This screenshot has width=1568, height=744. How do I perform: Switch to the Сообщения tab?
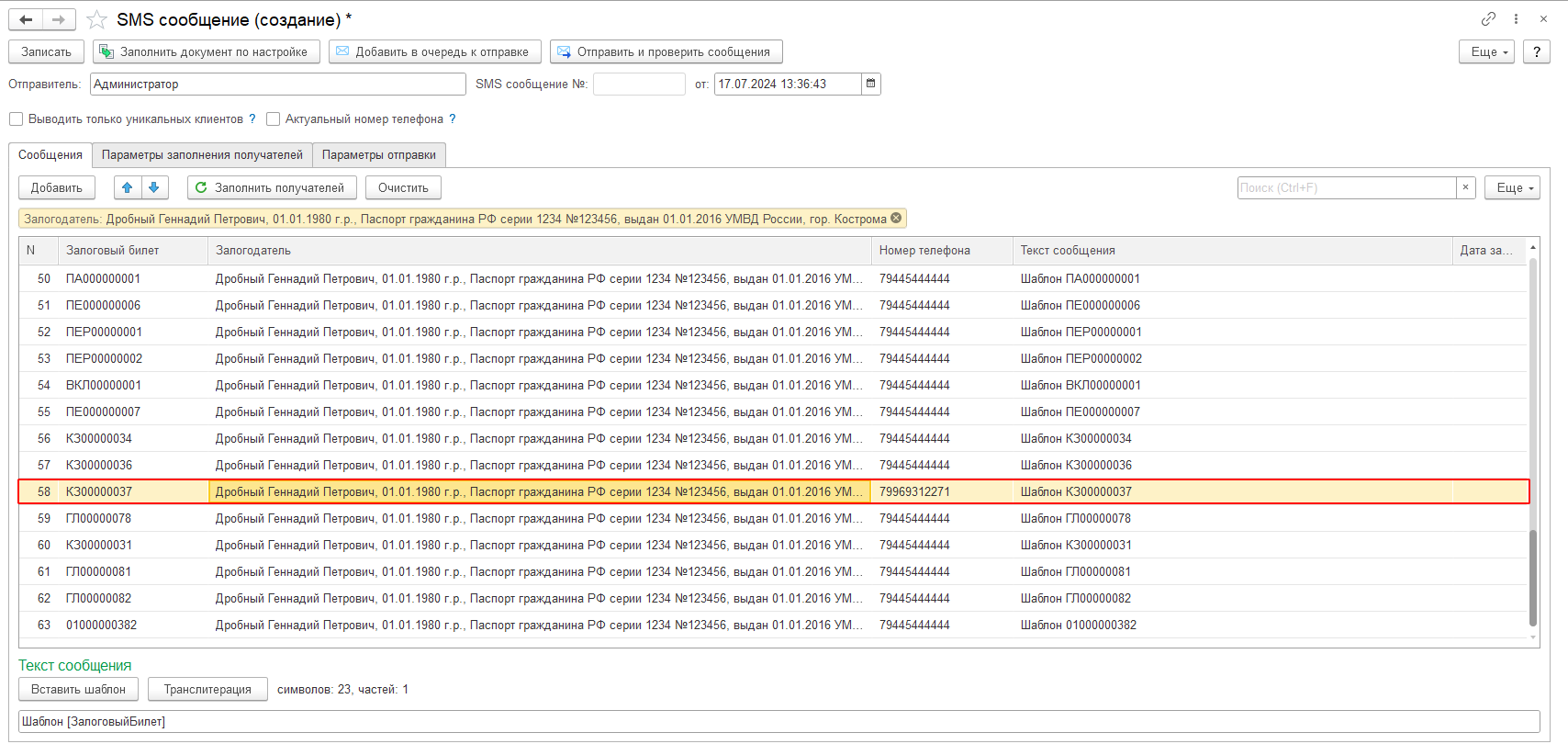(x=50, y=154)
